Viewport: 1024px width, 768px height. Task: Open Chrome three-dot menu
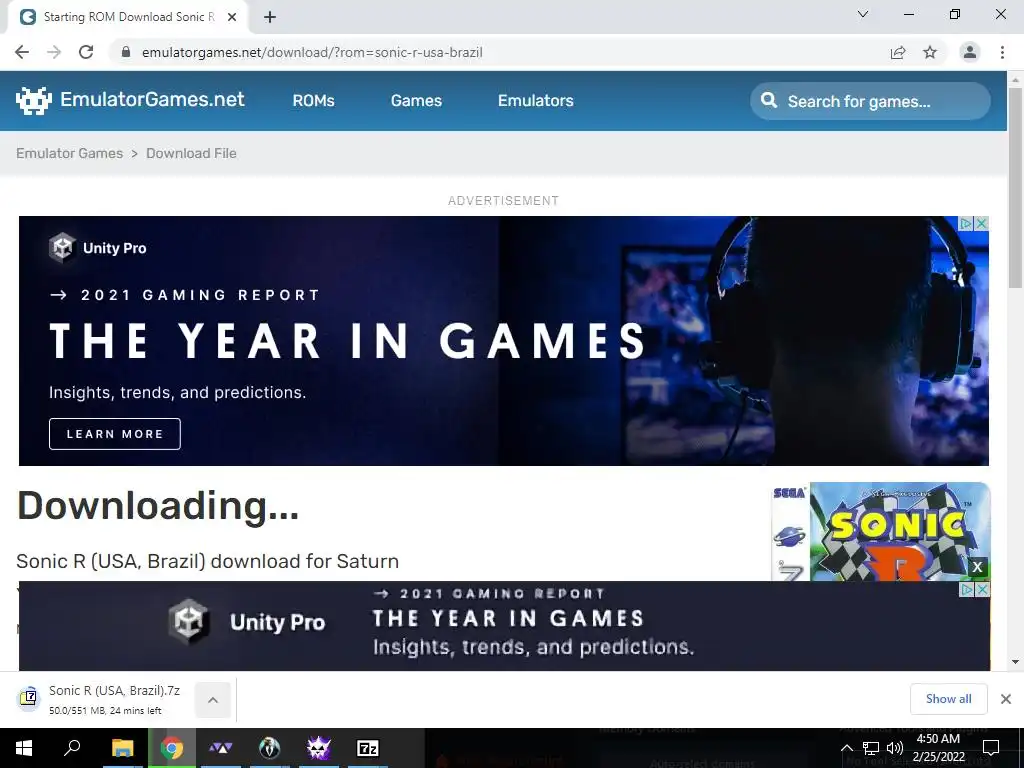[1002, 52]
